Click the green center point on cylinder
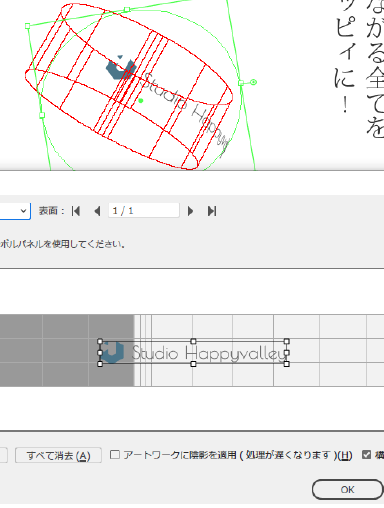 [141, 100]
